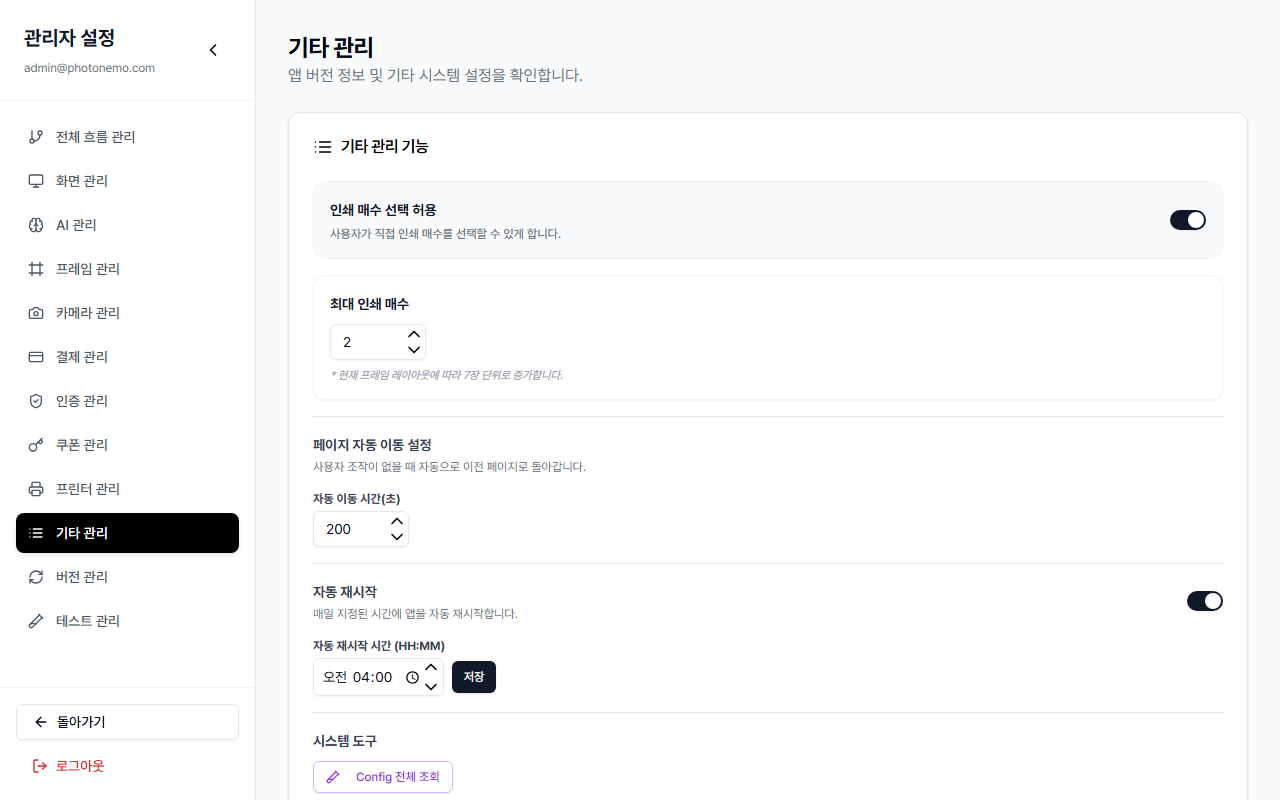Click the Config 전체 조회 button
The image size is (1280, 800).
383,777
